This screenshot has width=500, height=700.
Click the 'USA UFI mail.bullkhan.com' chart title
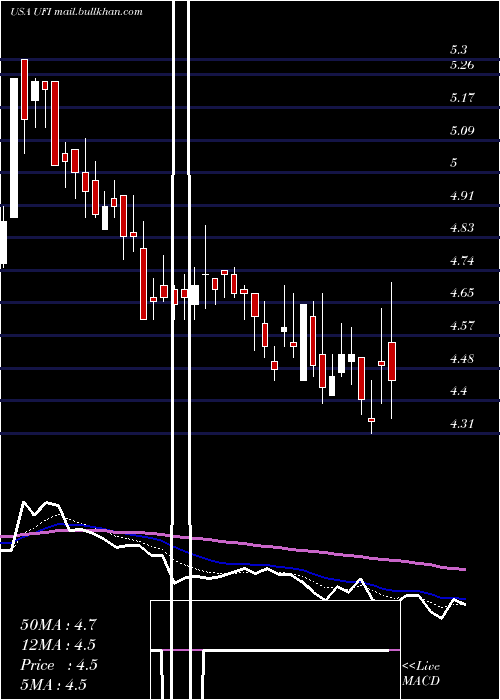point(76,12)
